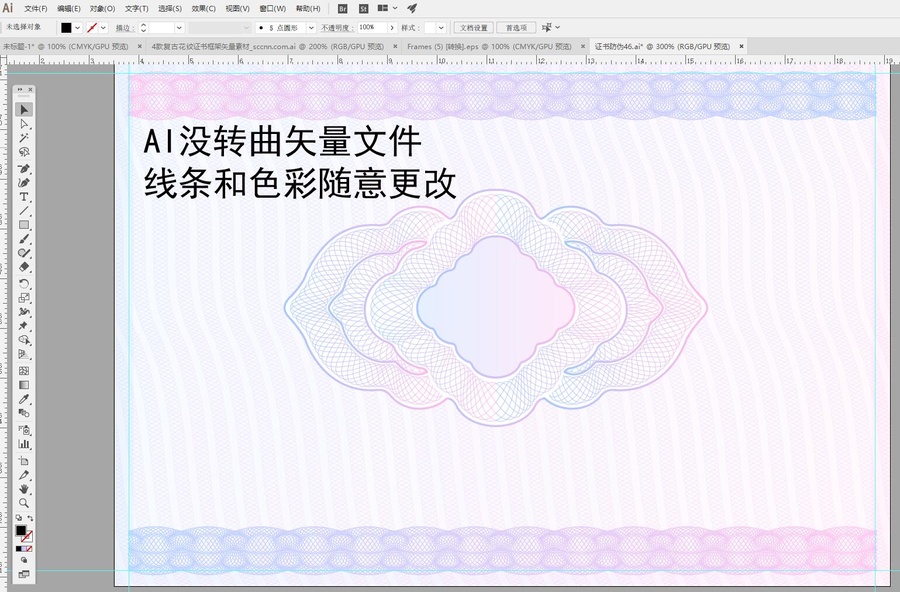Screen dimensions: 900x592
Task: Click the 首选项 button
Action: pos(517,28)
